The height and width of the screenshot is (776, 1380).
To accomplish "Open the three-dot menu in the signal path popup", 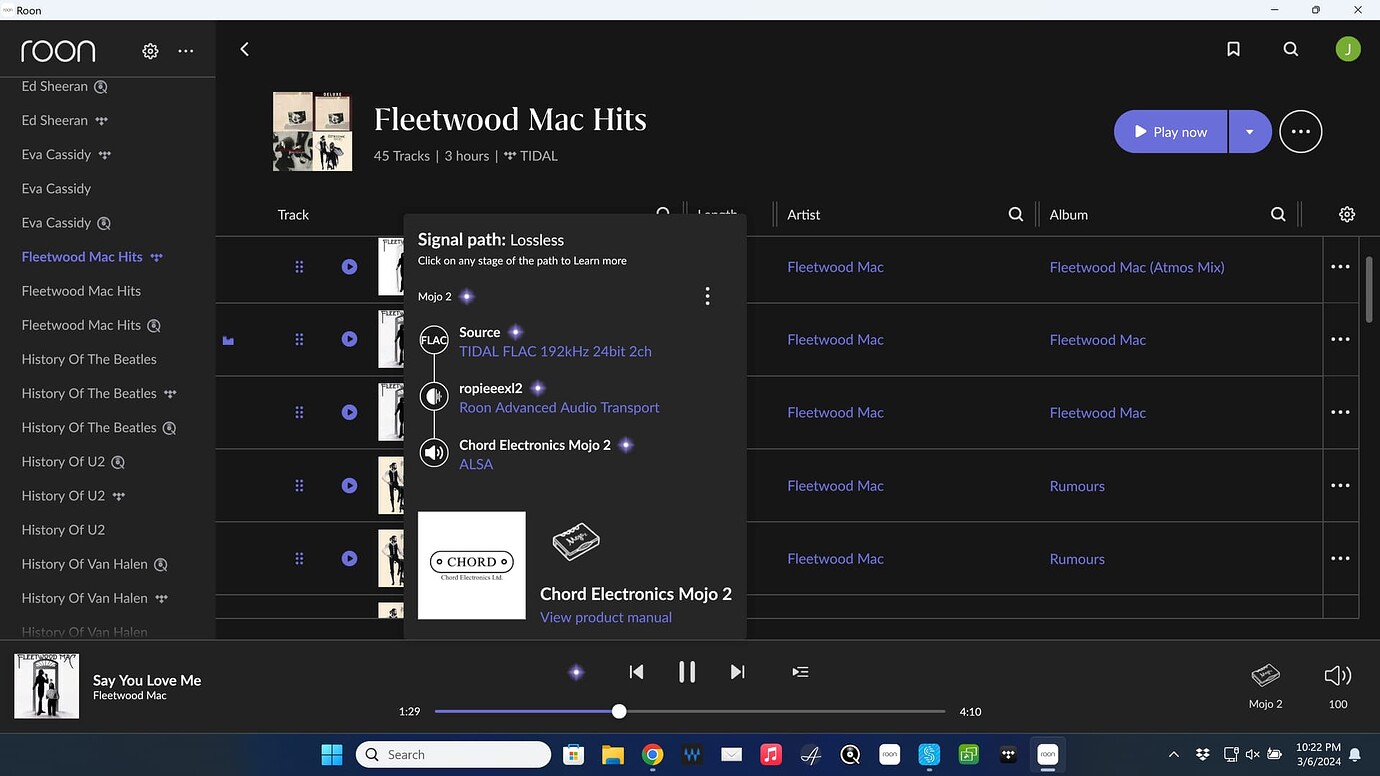I will [707, 295].
